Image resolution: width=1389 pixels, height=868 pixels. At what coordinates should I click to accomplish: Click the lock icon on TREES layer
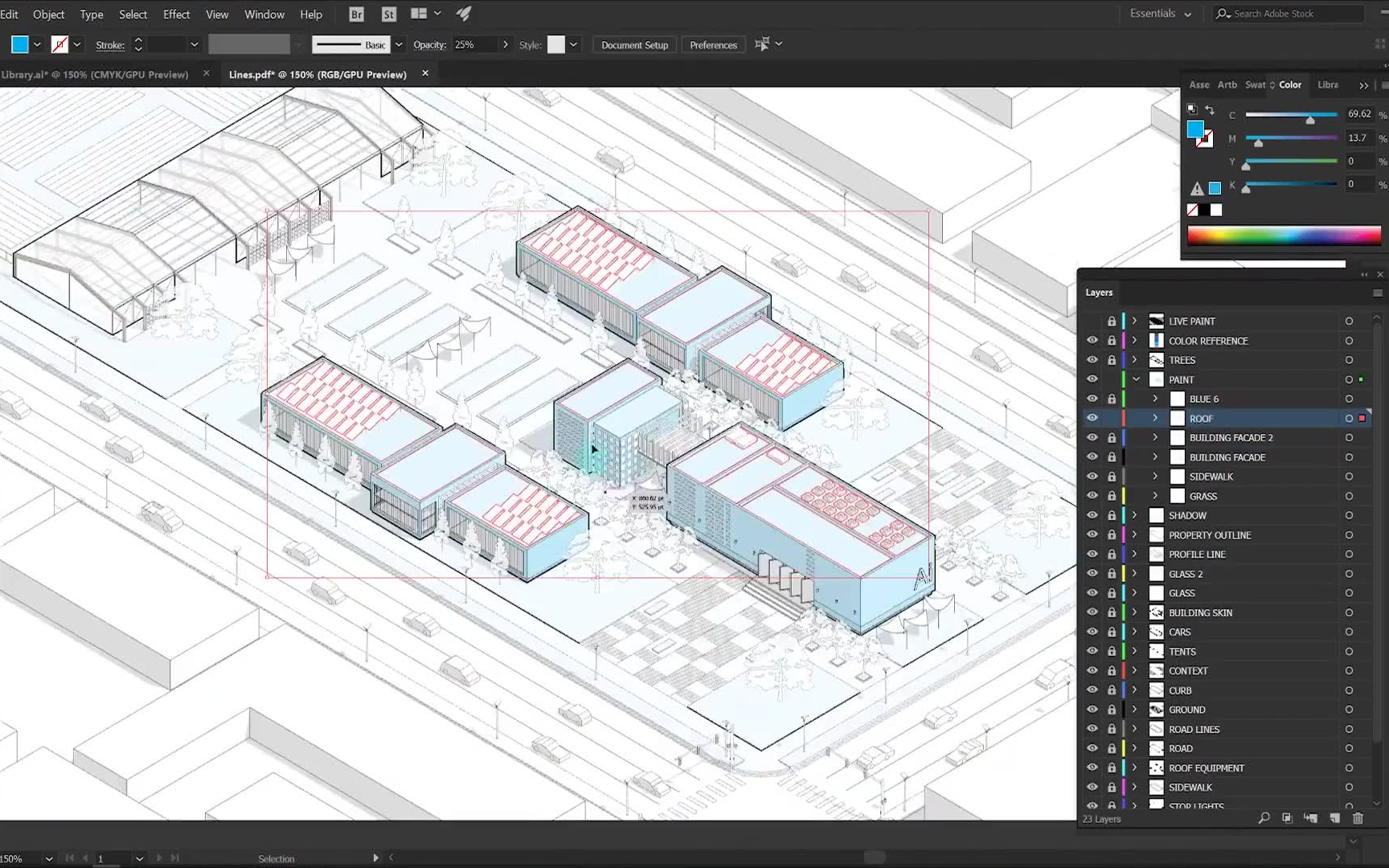(x=1112, y=360)
